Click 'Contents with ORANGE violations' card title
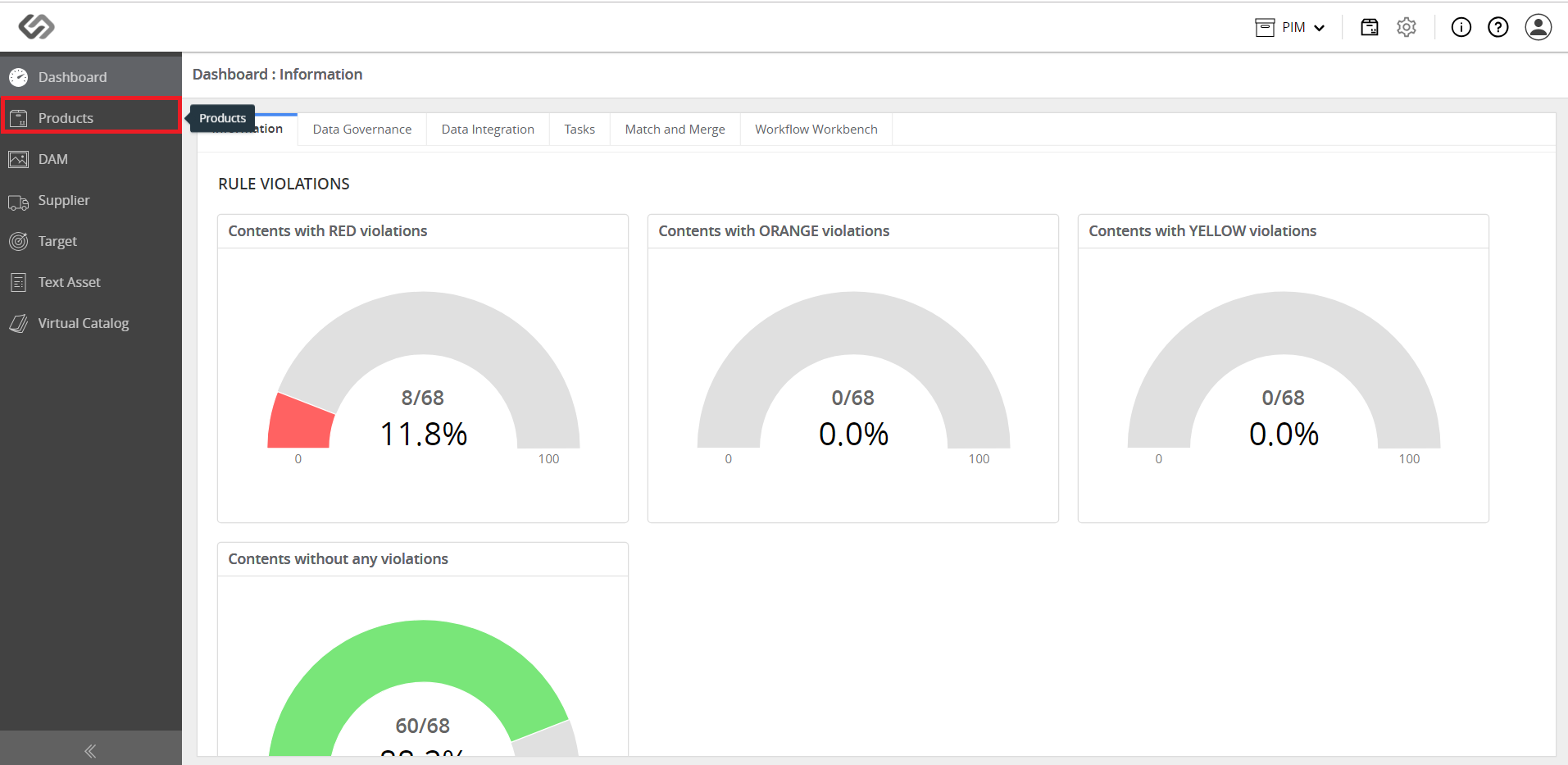 pyautogui.click(x=774, y=231)
